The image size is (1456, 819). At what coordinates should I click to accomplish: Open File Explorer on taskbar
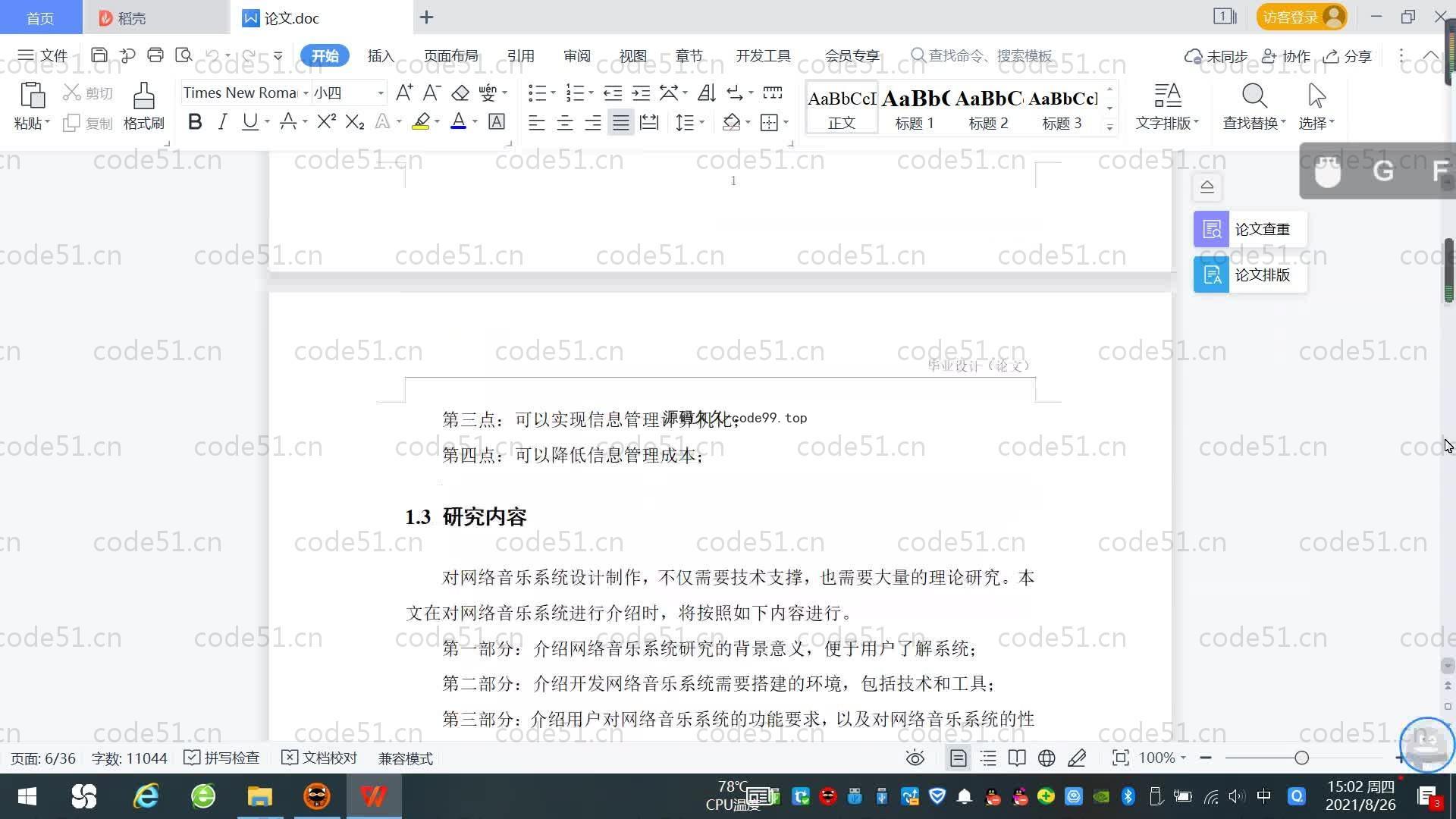(259, 796)
